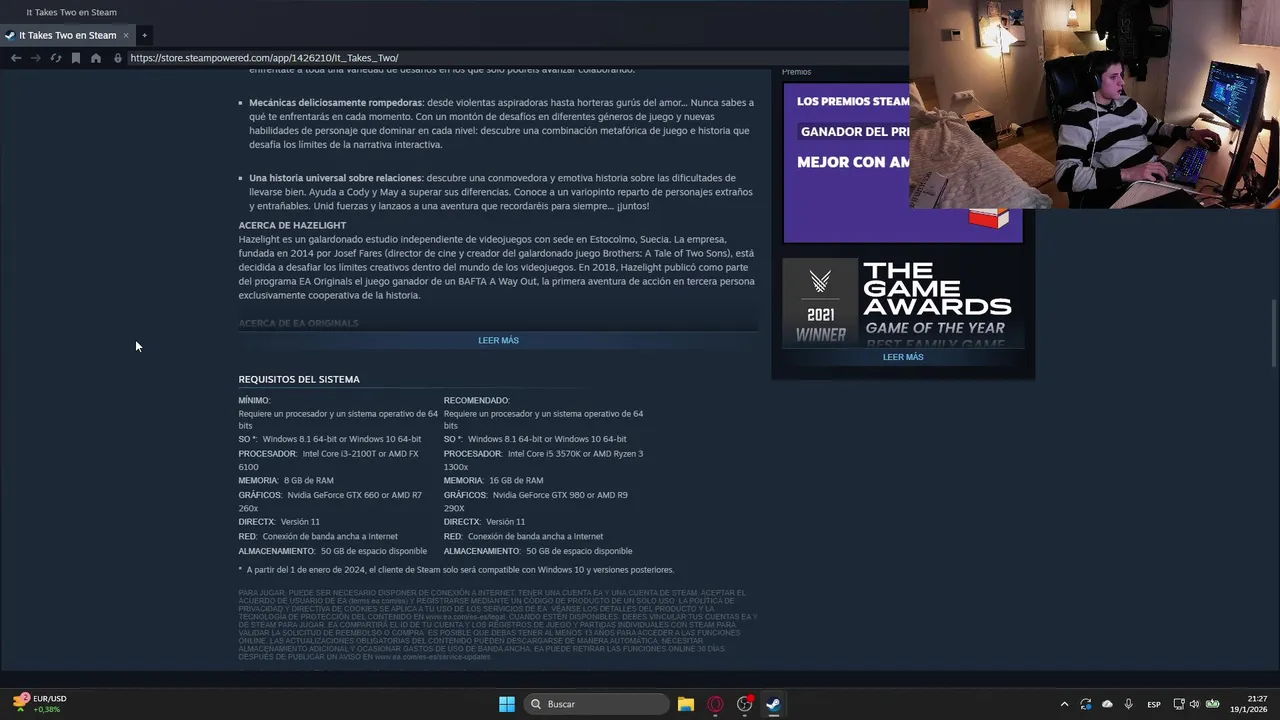Switch to Steam in the taskbar
Image resolution: width=1280 pixels, height=720 pixels.
tap(773, 704)
